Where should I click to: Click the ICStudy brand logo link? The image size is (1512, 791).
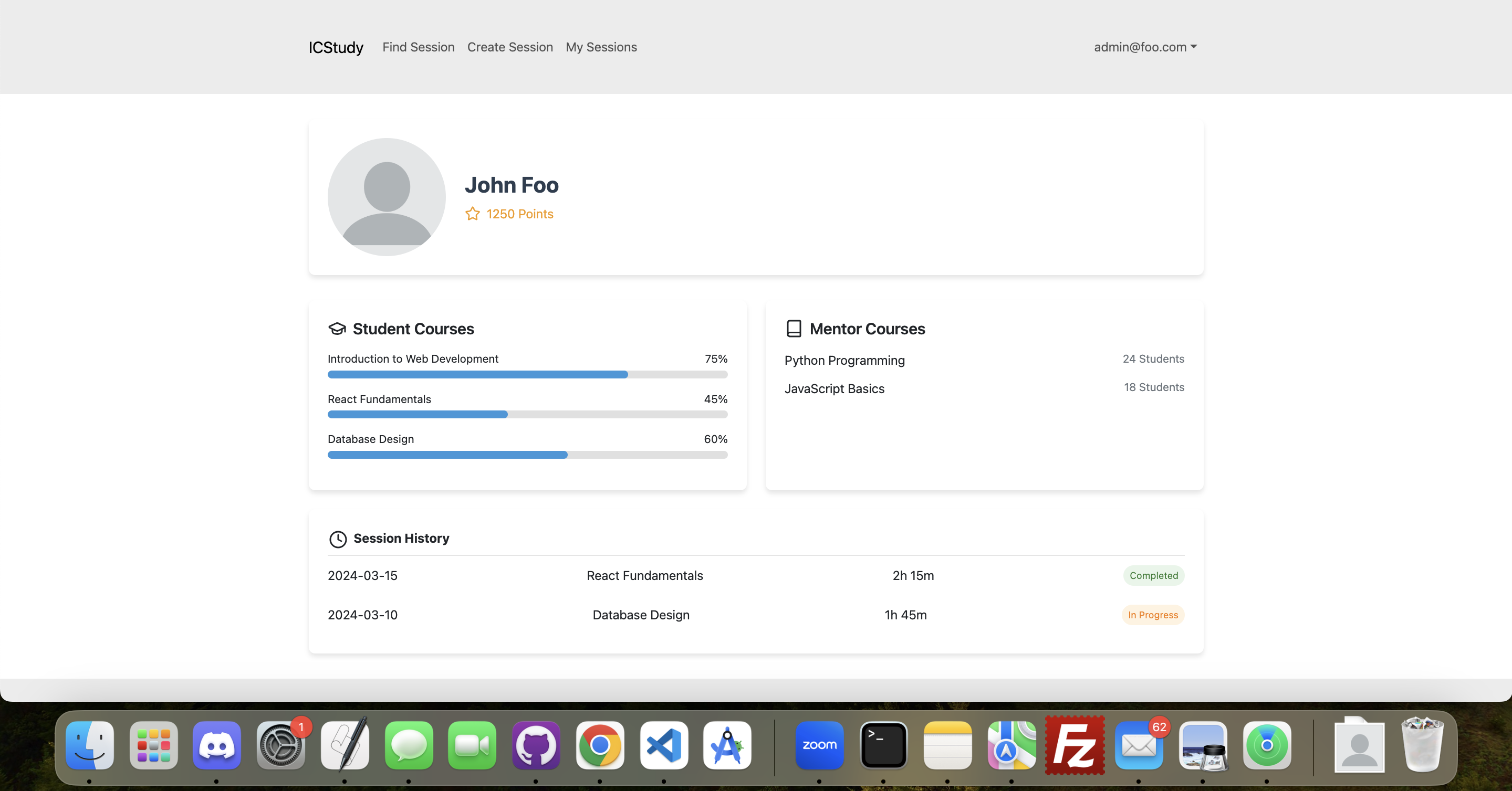[336, 47]
